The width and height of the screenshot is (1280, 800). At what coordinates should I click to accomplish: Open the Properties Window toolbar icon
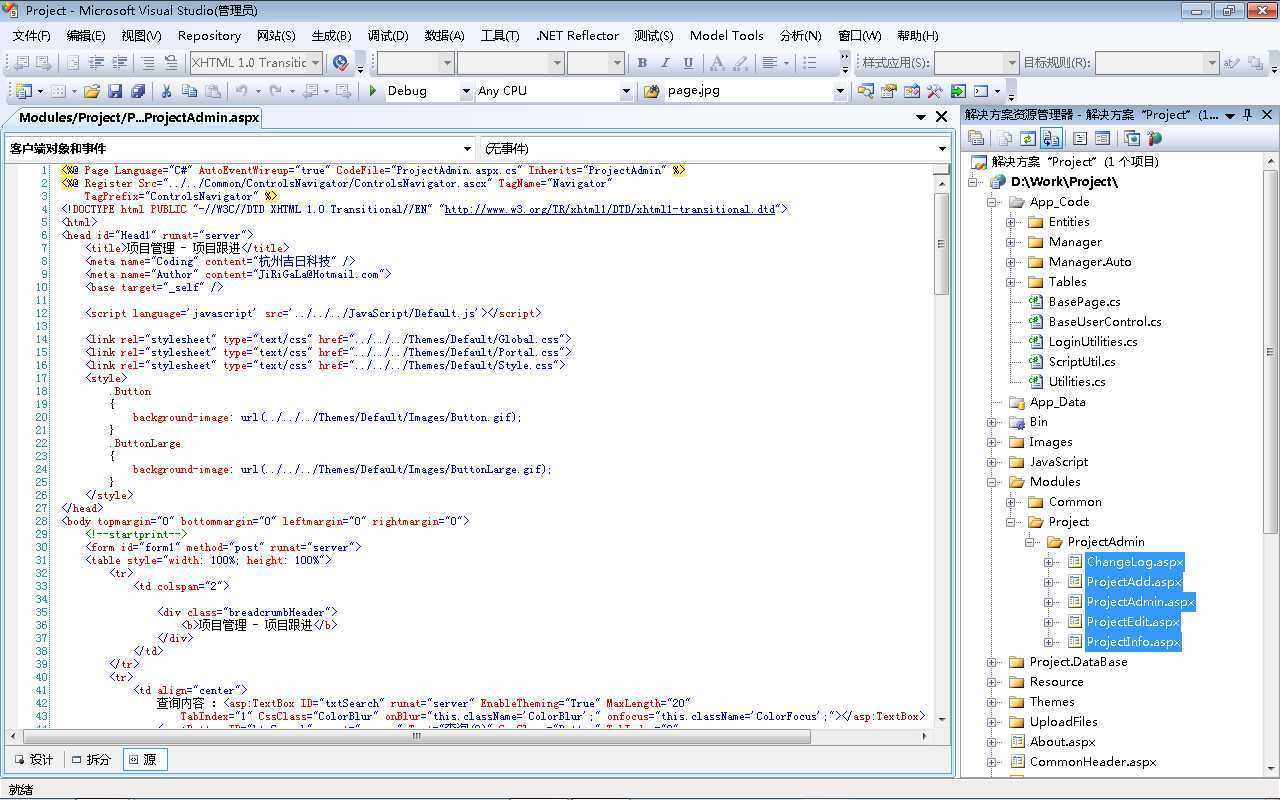coord(888,91)
